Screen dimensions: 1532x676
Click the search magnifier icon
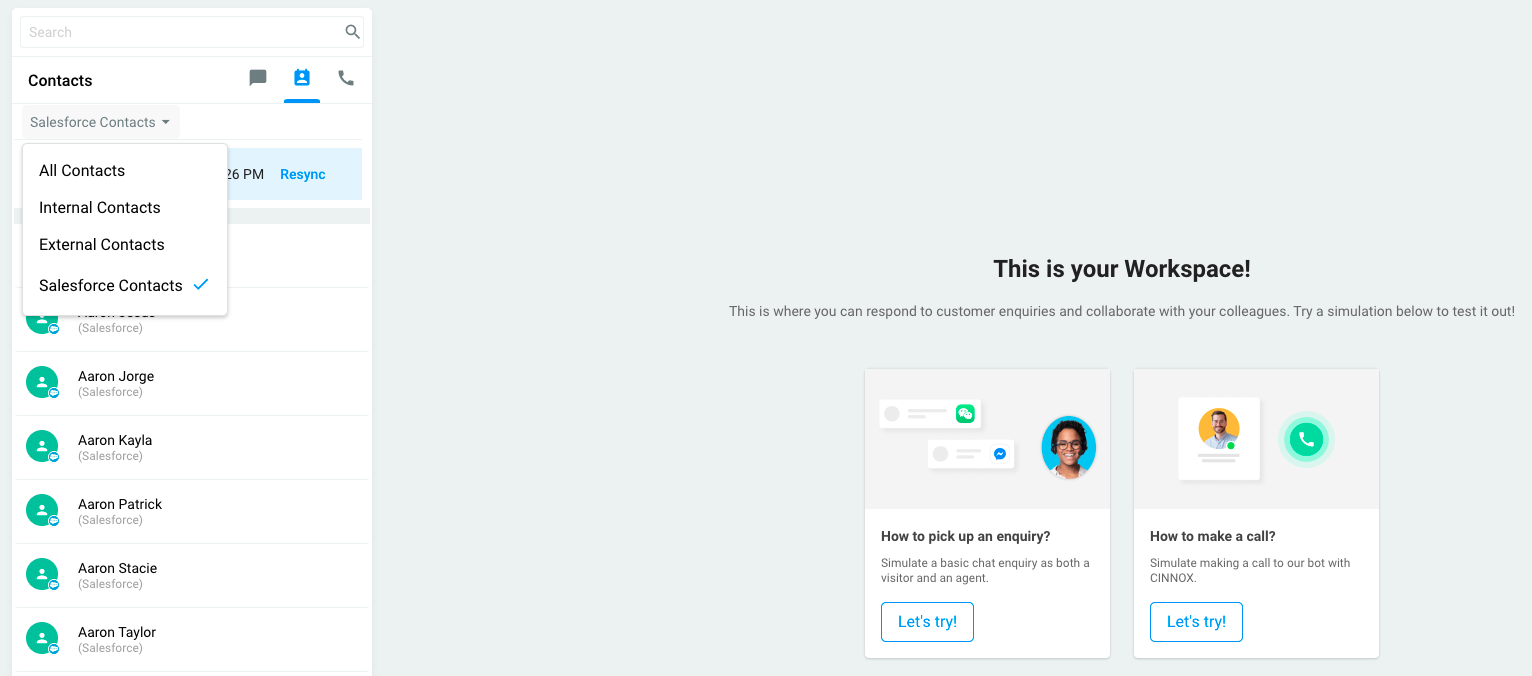(x=352, y=32)
